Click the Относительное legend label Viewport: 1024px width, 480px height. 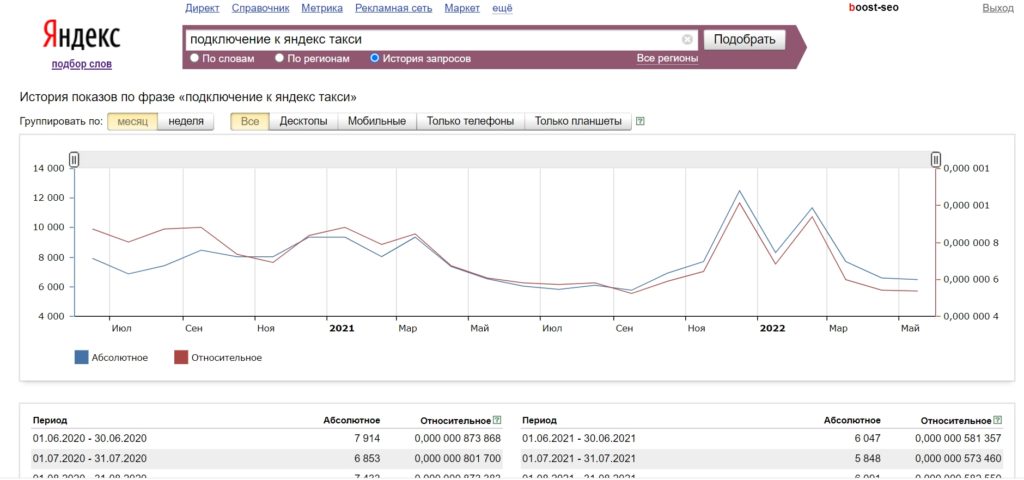[x=227, y=358]
